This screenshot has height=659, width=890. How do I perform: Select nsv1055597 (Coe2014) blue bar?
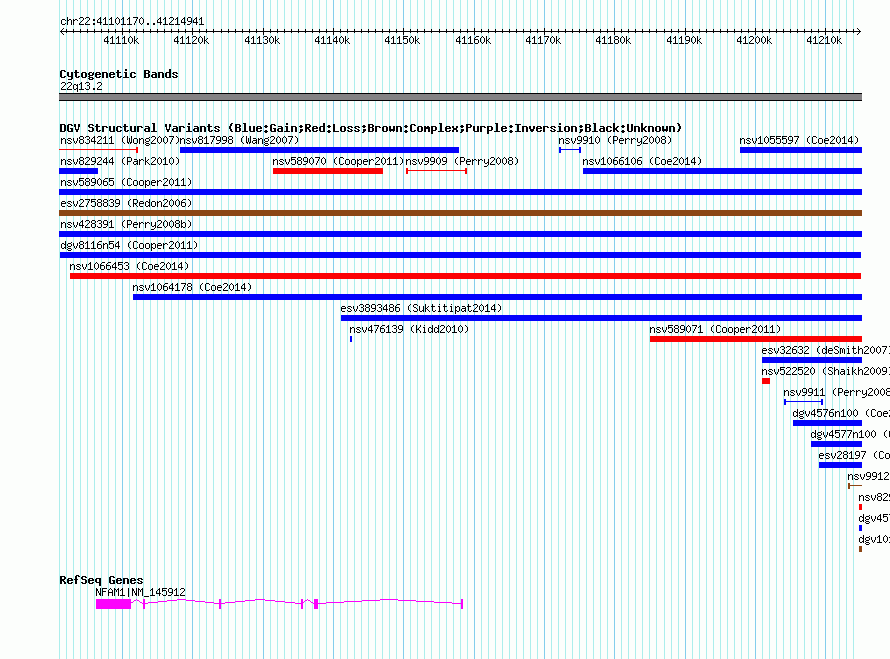pos(801,150)
